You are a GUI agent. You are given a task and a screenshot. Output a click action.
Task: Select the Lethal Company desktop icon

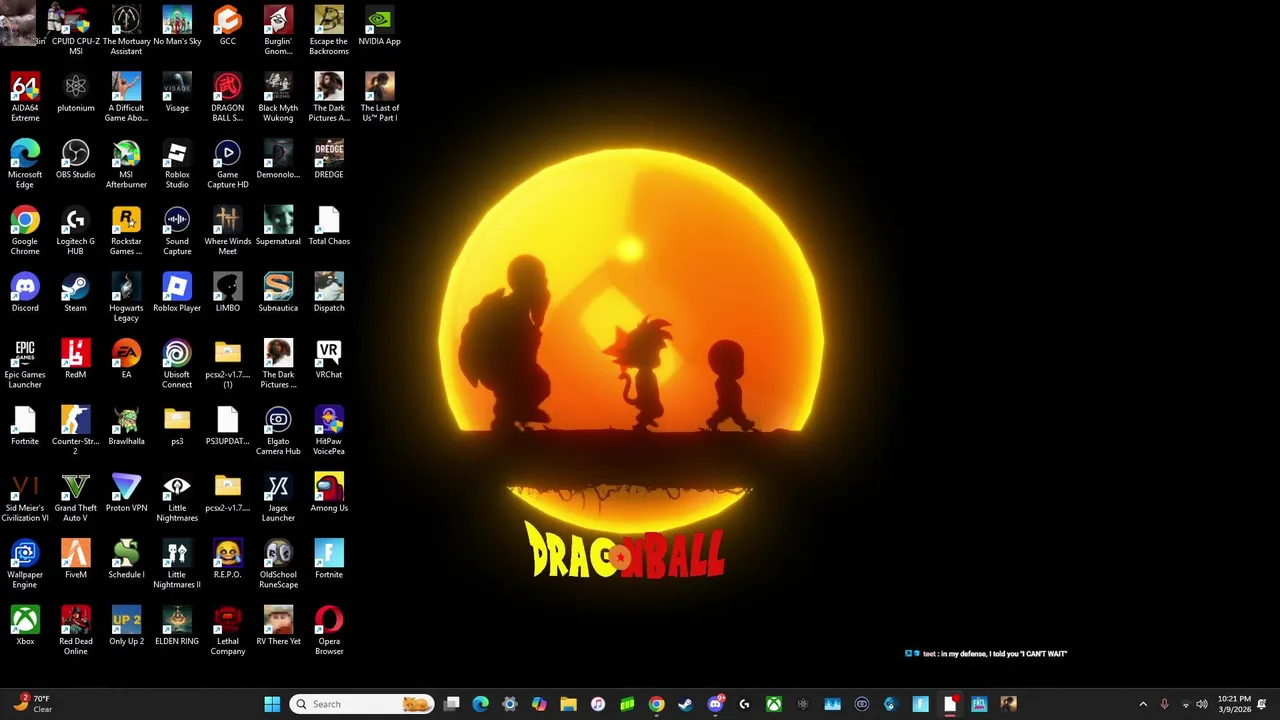[228, 630]
